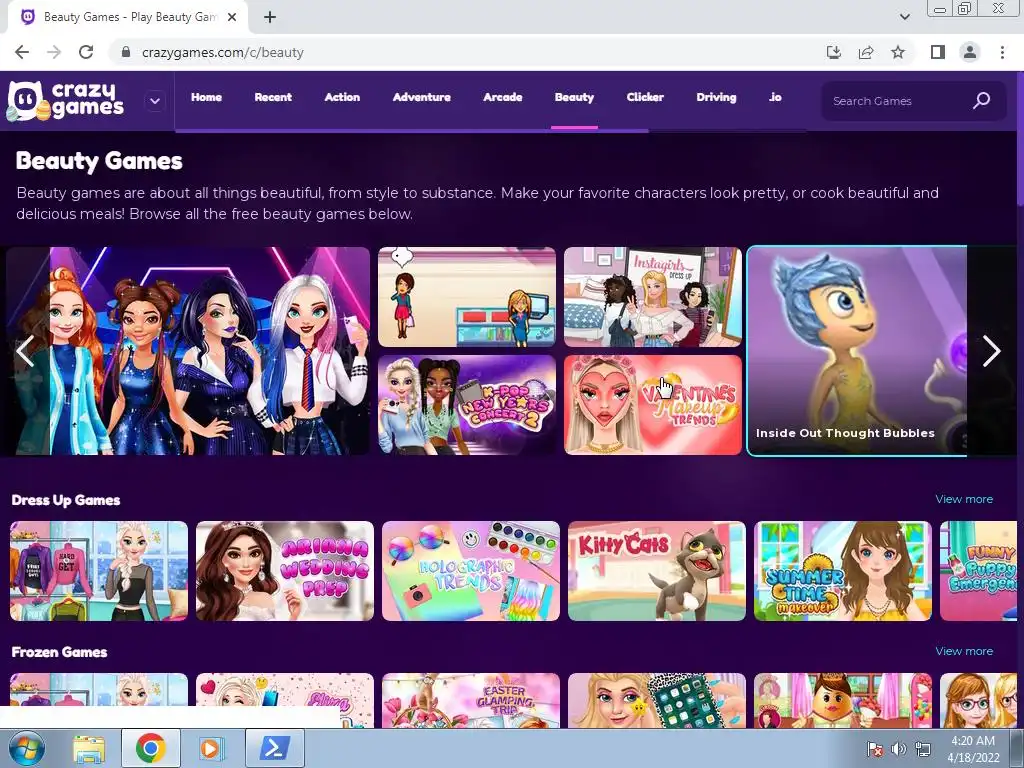View more Dress Up Games
Screen dimensions: 1024x768
click(x=964, y=499)
